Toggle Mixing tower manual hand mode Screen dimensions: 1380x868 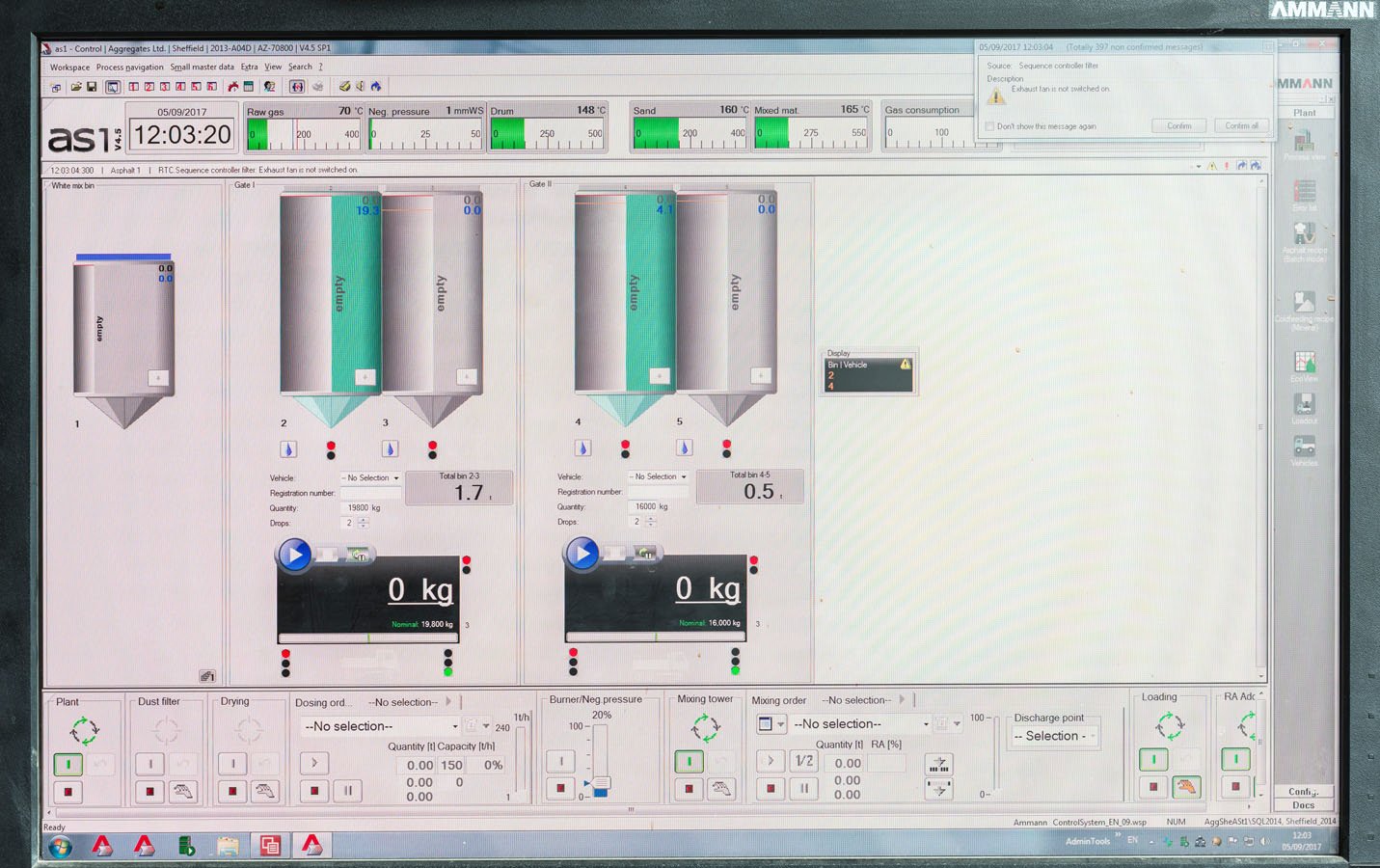pyautogui.click(x=722, y=789)
